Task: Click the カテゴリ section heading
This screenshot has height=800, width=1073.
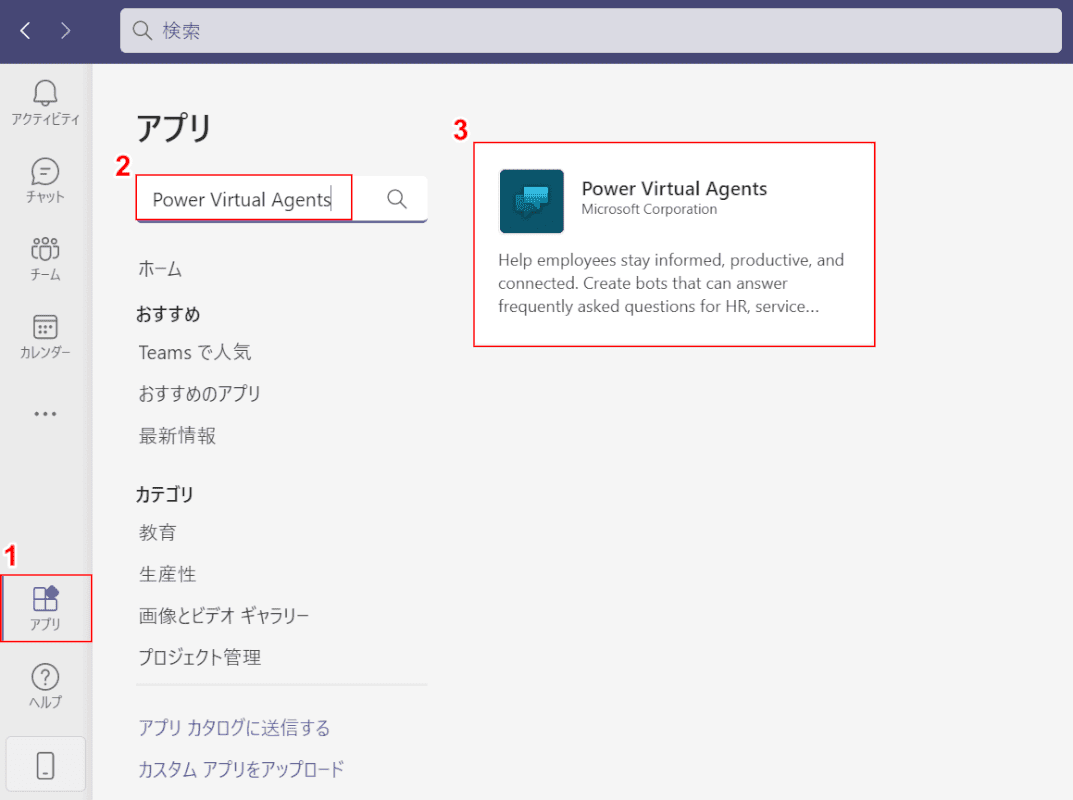Action: coord(165,494)
